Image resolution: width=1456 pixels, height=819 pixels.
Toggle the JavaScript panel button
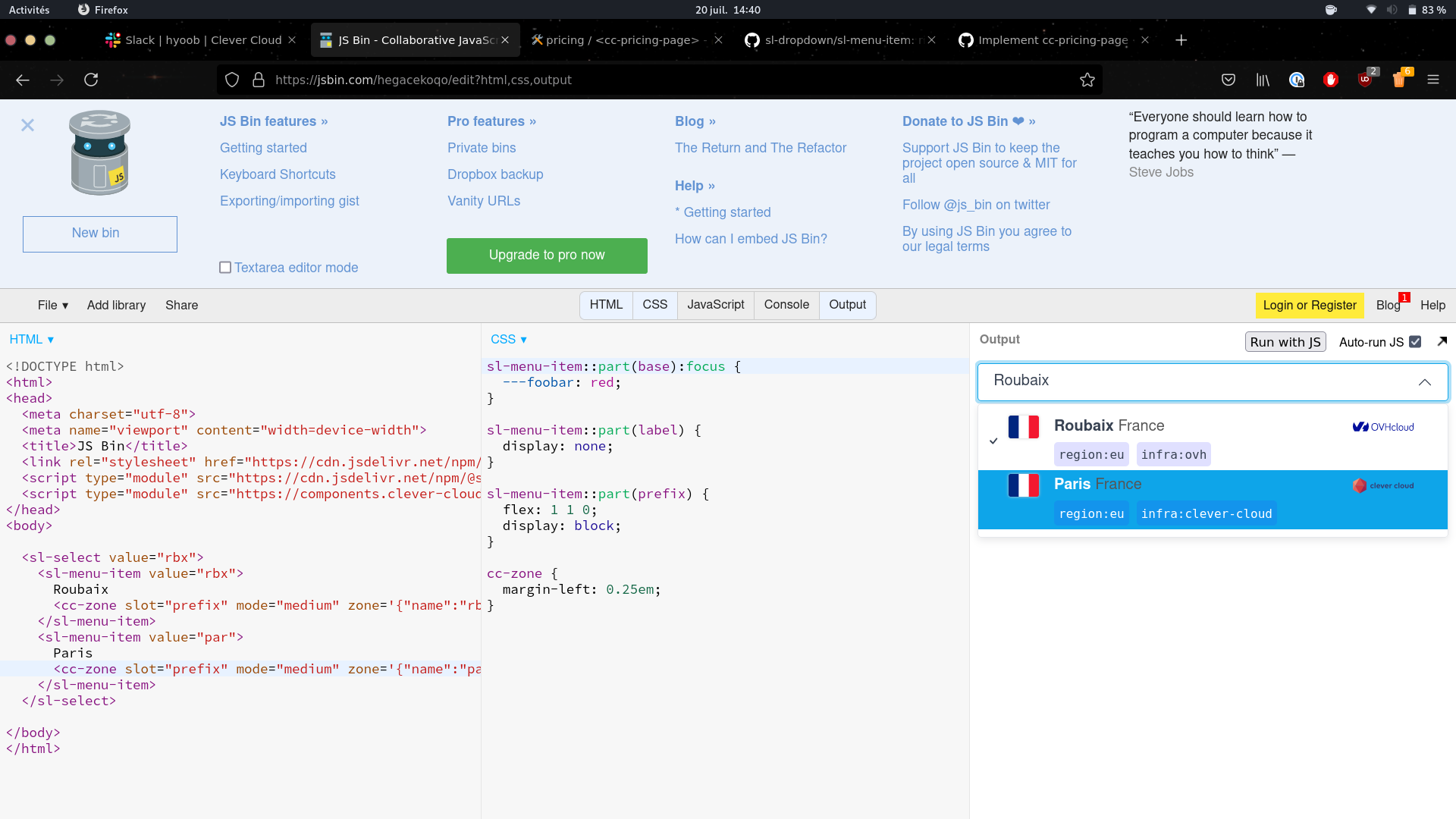[x=715, y=305]
